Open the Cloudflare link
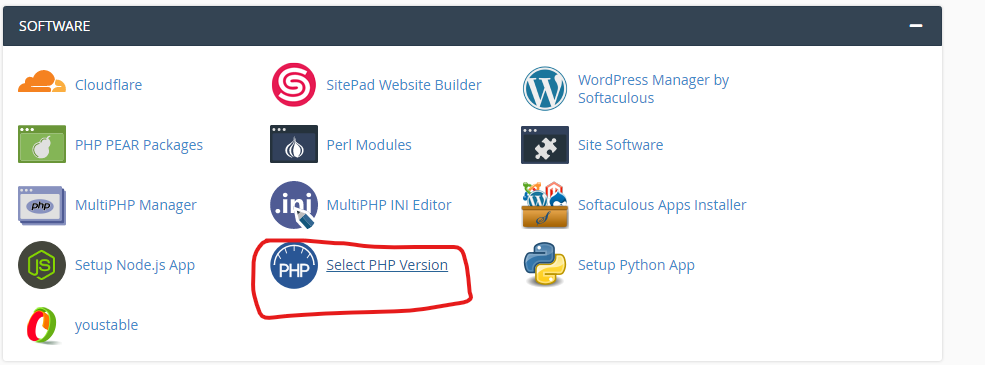Viewport: 985px width, 365px height. [108, 85]
